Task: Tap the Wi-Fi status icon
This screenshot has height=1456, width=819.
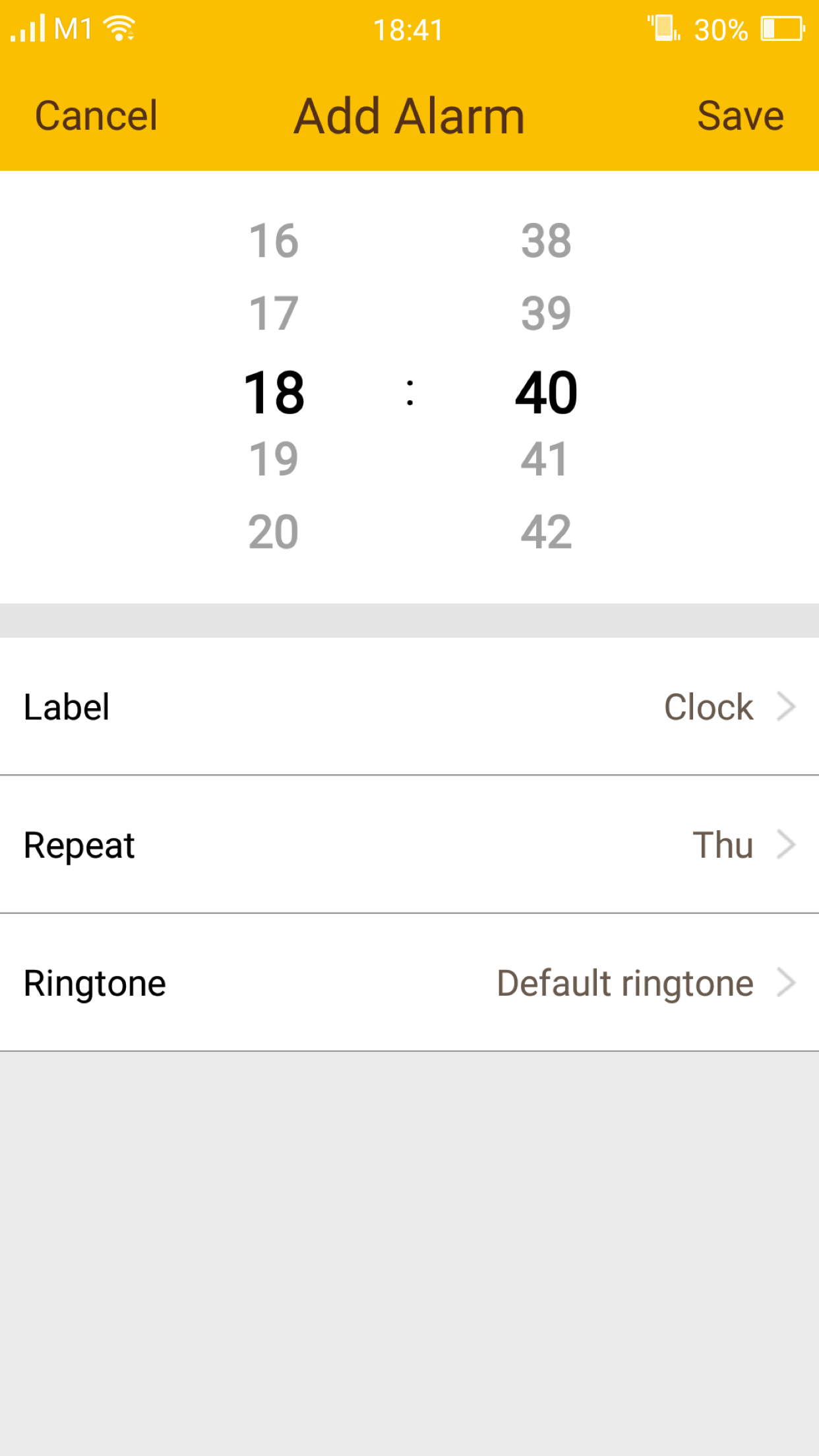Action: (x=121, y=29)
